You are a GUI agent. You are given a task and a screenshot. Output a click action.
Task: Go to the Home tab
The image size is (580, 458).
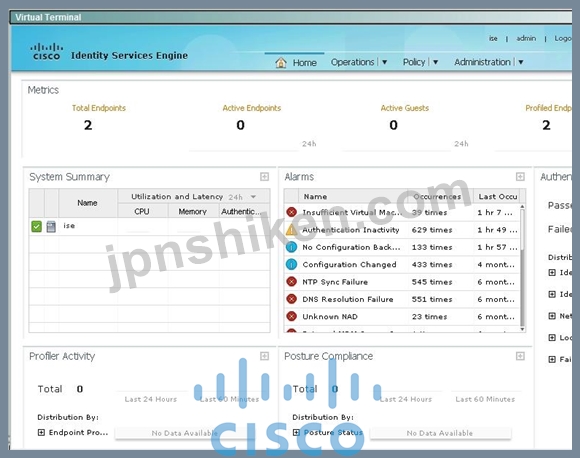(x=295, y=62)
